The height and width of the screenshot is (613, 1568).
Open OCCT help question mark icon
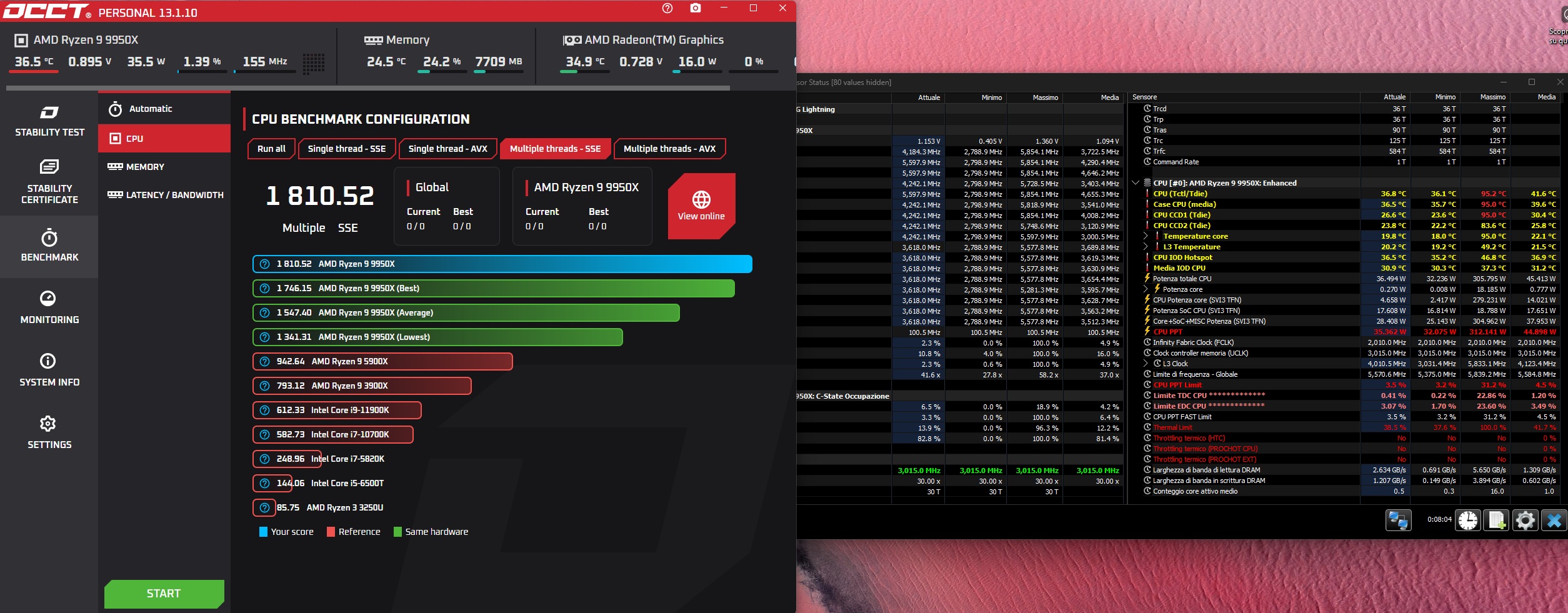(667, 8)
